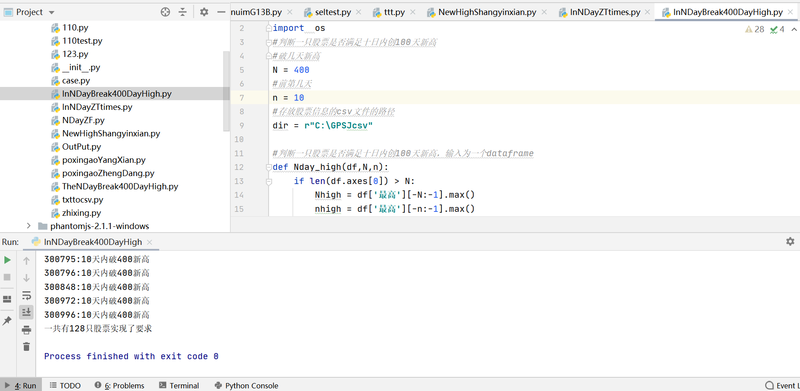Click the Project tree vertical scrollbar
This screenshot has width=800, height=391.
click(x=227, y=92)
